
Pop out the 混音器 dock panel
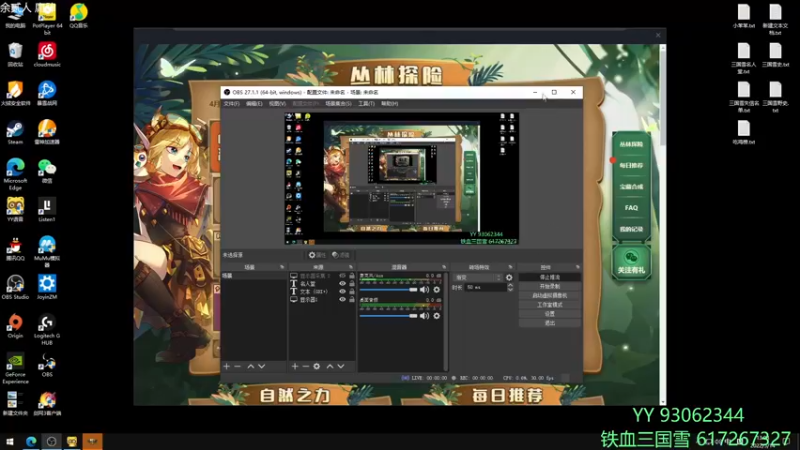(444, 267)
